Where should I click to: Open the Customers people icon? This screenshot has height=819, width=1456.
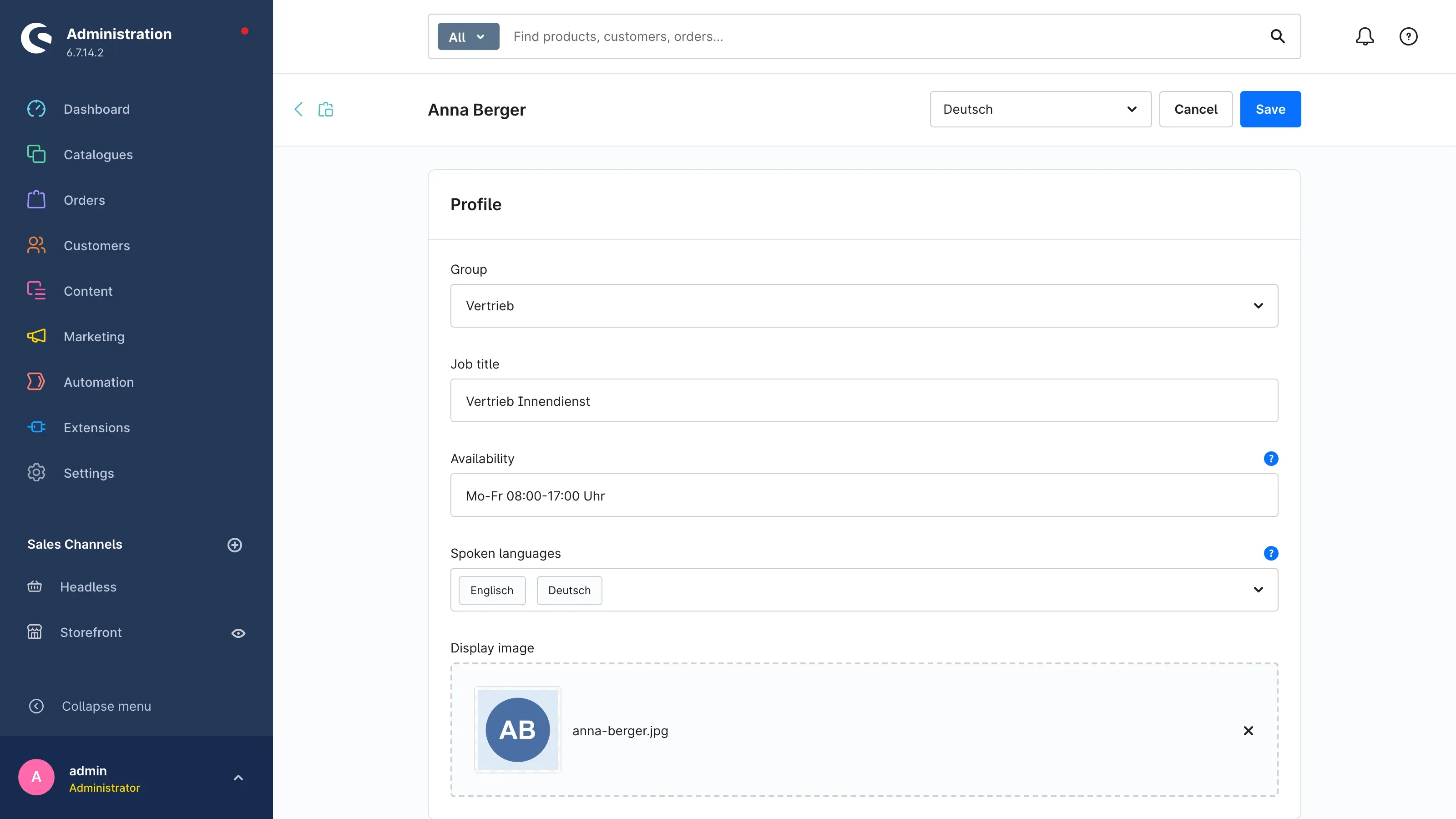[x=36, y=245]
